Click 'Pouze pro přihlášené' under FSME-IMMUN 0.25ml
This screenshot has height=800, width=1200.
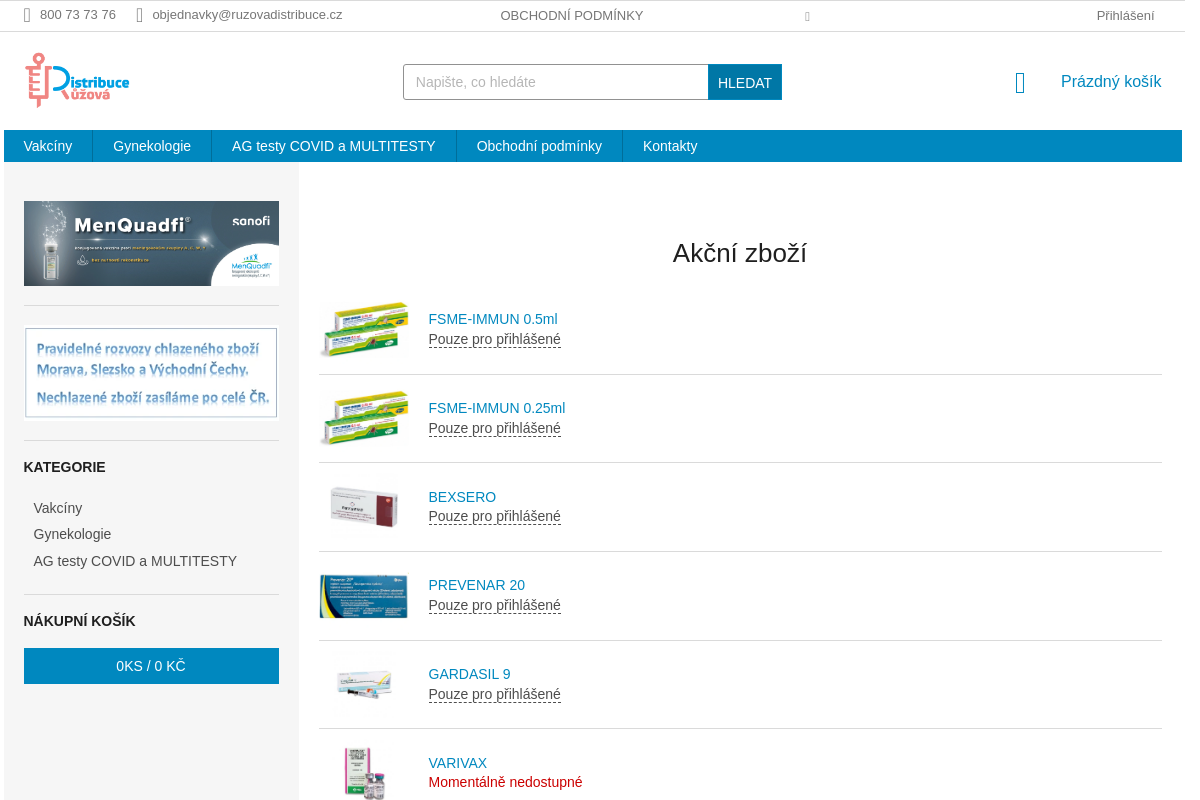coord(494,428)
